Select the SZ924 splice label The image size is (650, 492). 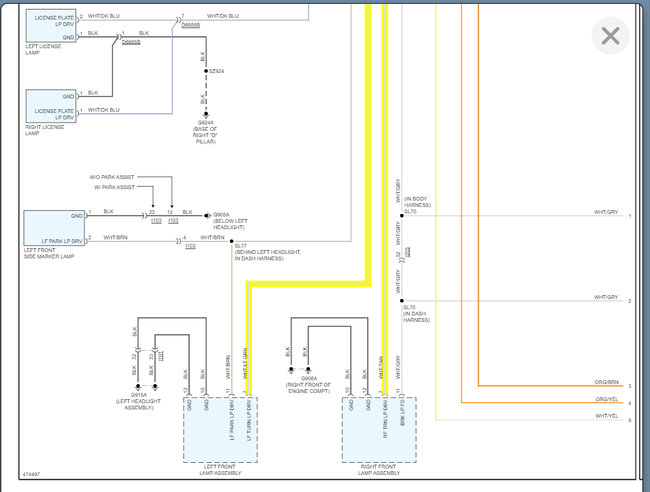[216, 71]
